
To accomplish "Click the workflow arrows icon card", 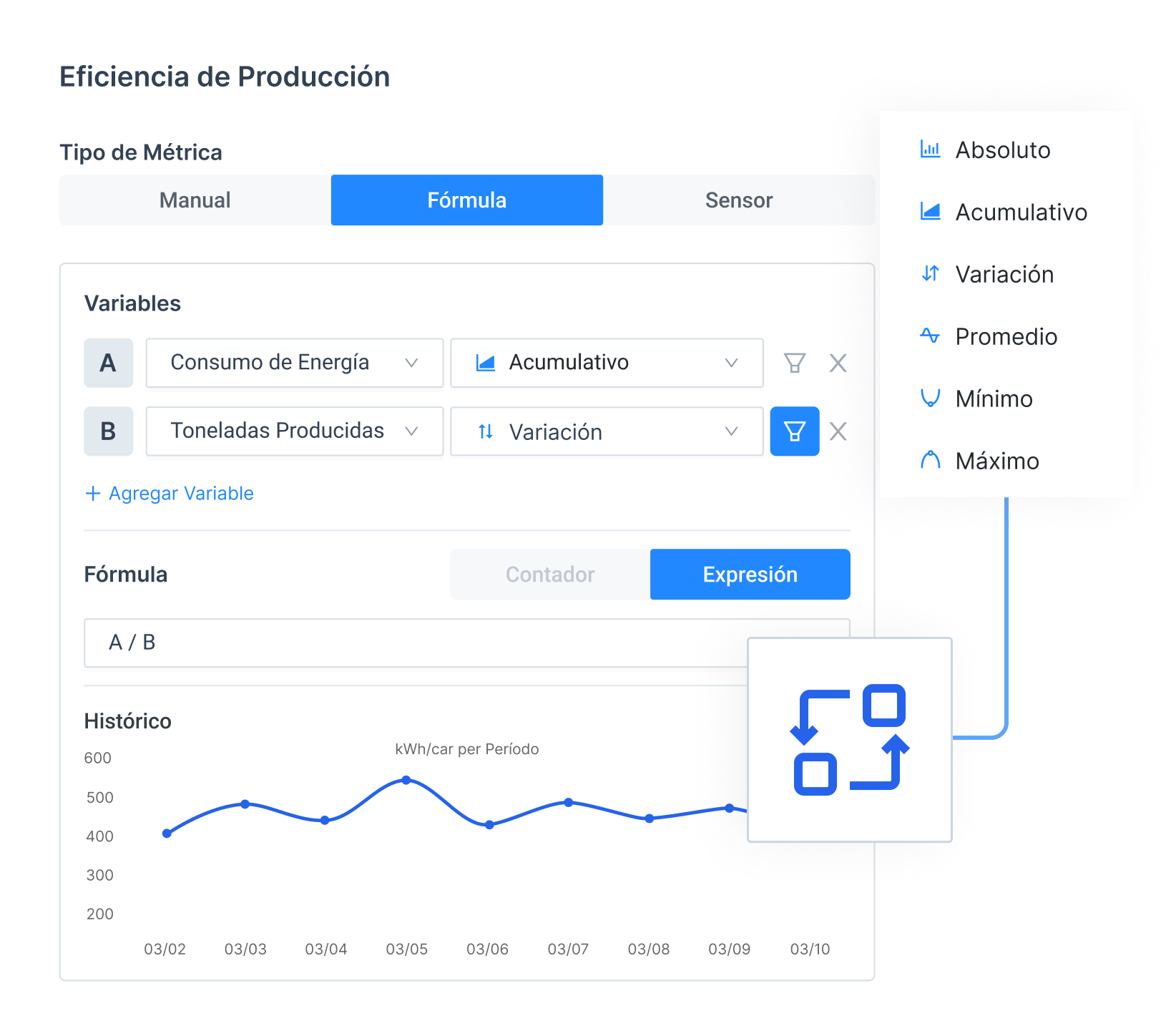I will 849,740.
